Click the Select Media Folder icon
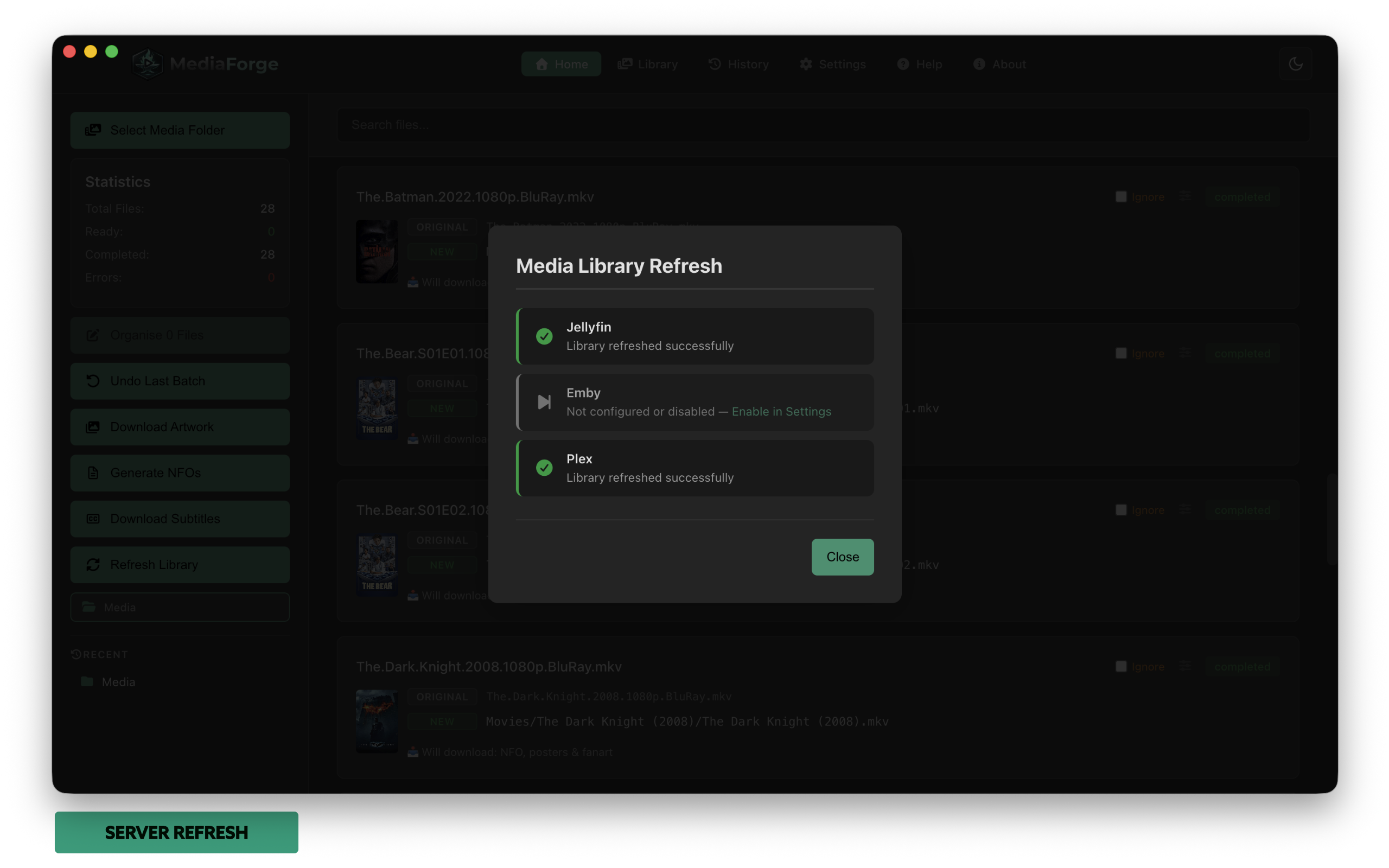 point(93,130)
